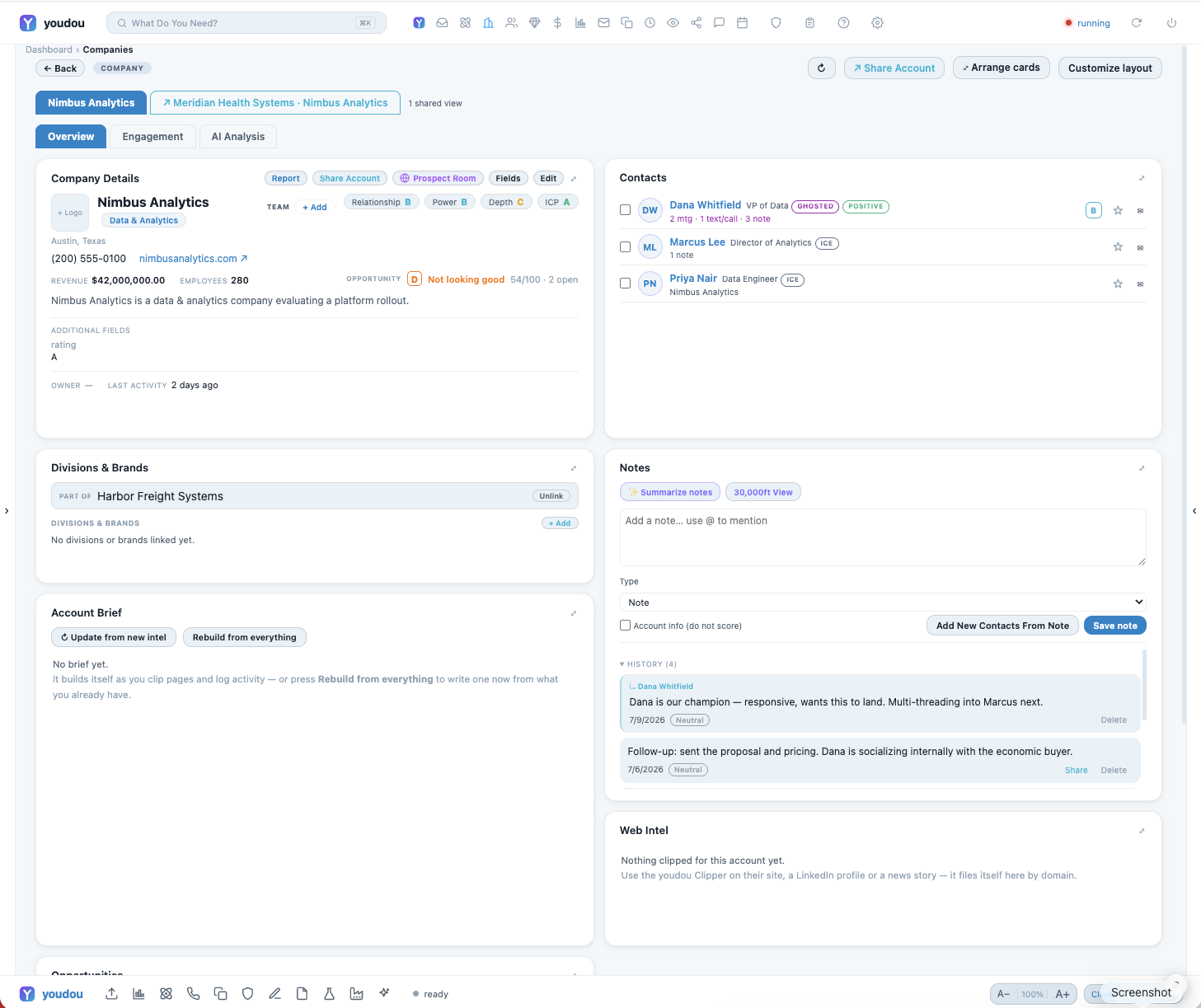
Task: Click the blank document icon in footer
Action: pos(302,994)
